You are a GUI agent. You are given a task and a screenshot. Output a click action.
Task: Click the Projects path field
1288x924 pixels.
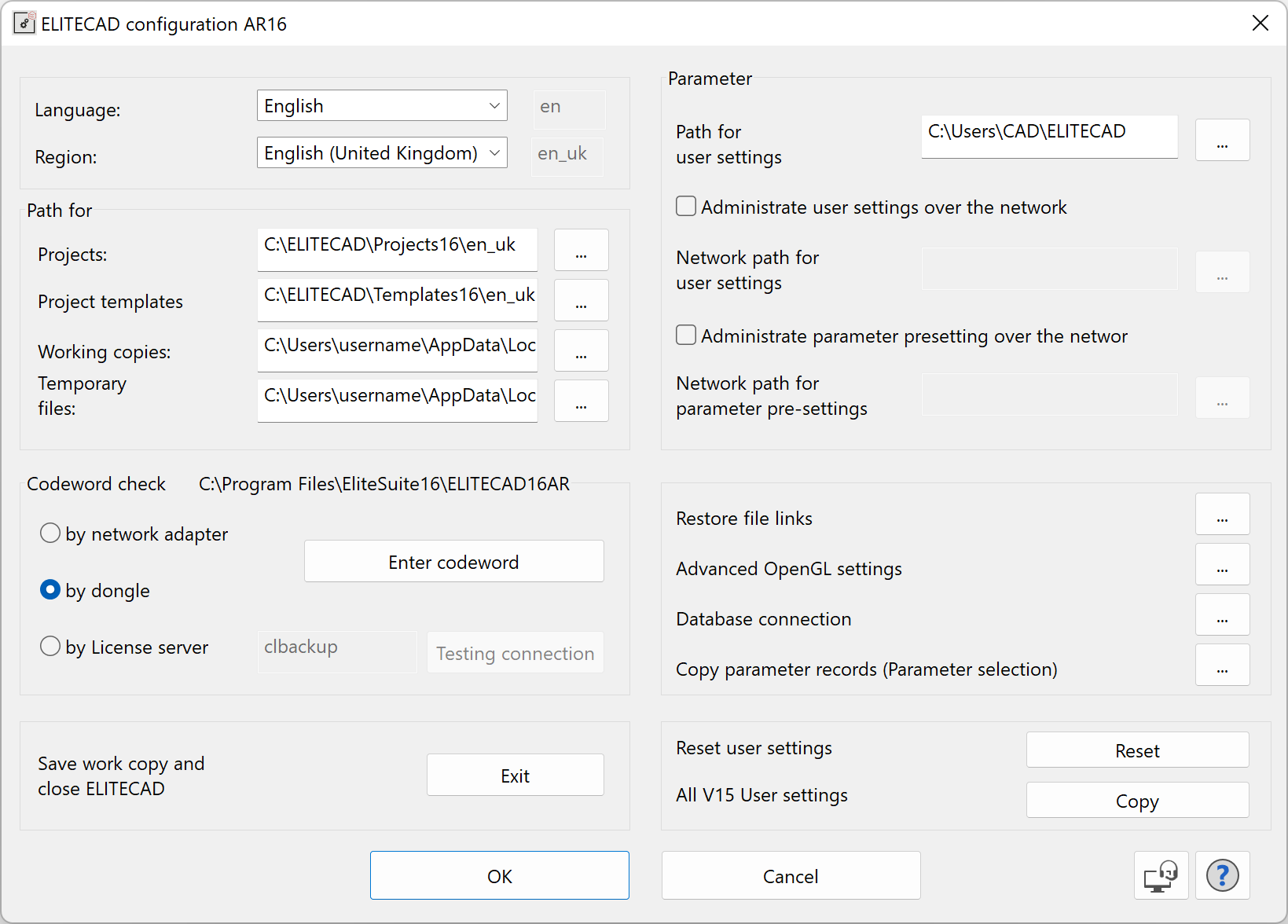coord(398,250)
